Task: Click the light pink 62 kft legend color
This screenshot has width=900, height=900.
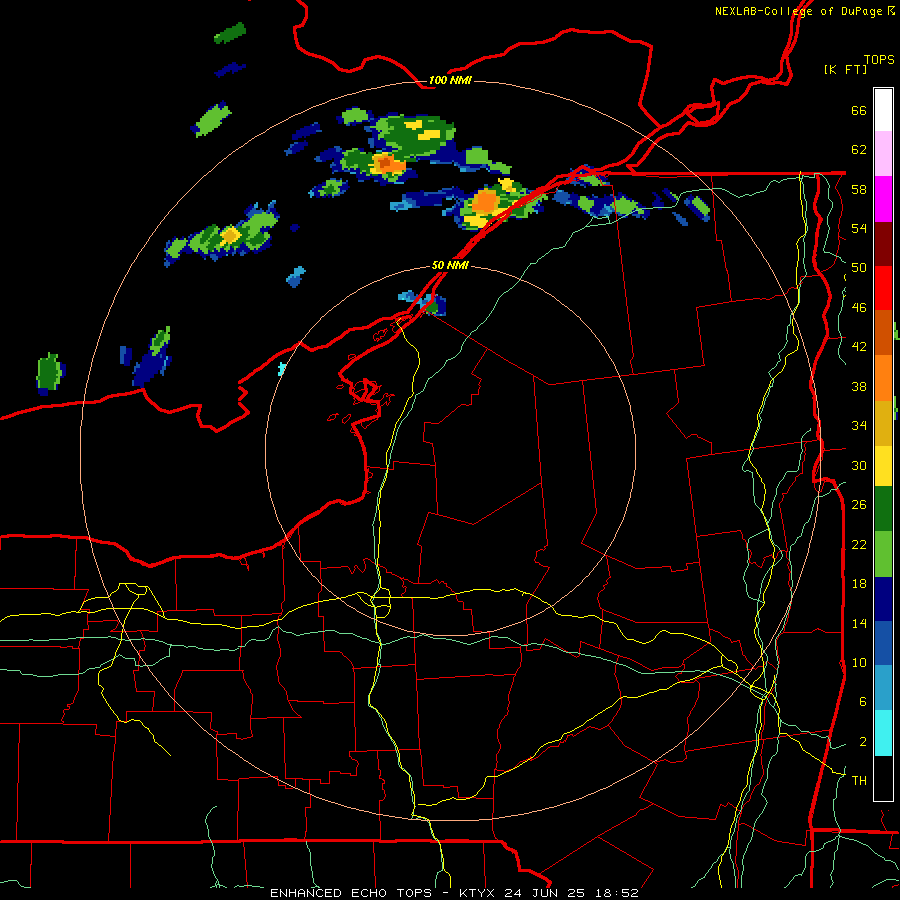Action: click(883, 153)
